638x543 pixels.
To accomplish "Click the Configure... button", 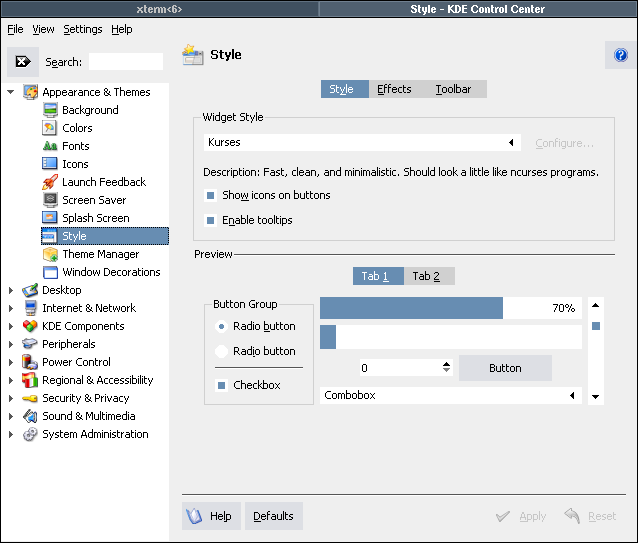I will [564, 143].
